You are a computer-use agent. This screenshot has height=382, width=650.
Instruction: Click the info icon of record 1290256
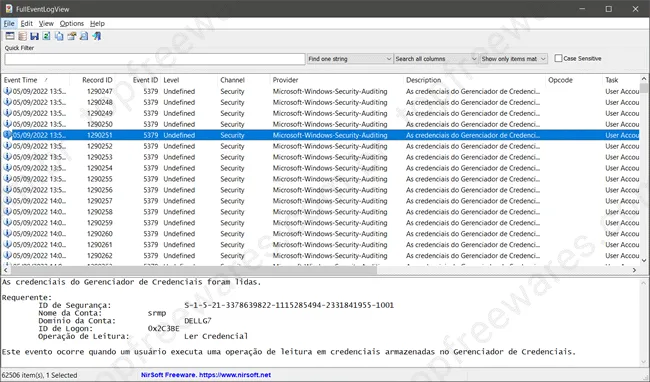click(x=7, y=190)
